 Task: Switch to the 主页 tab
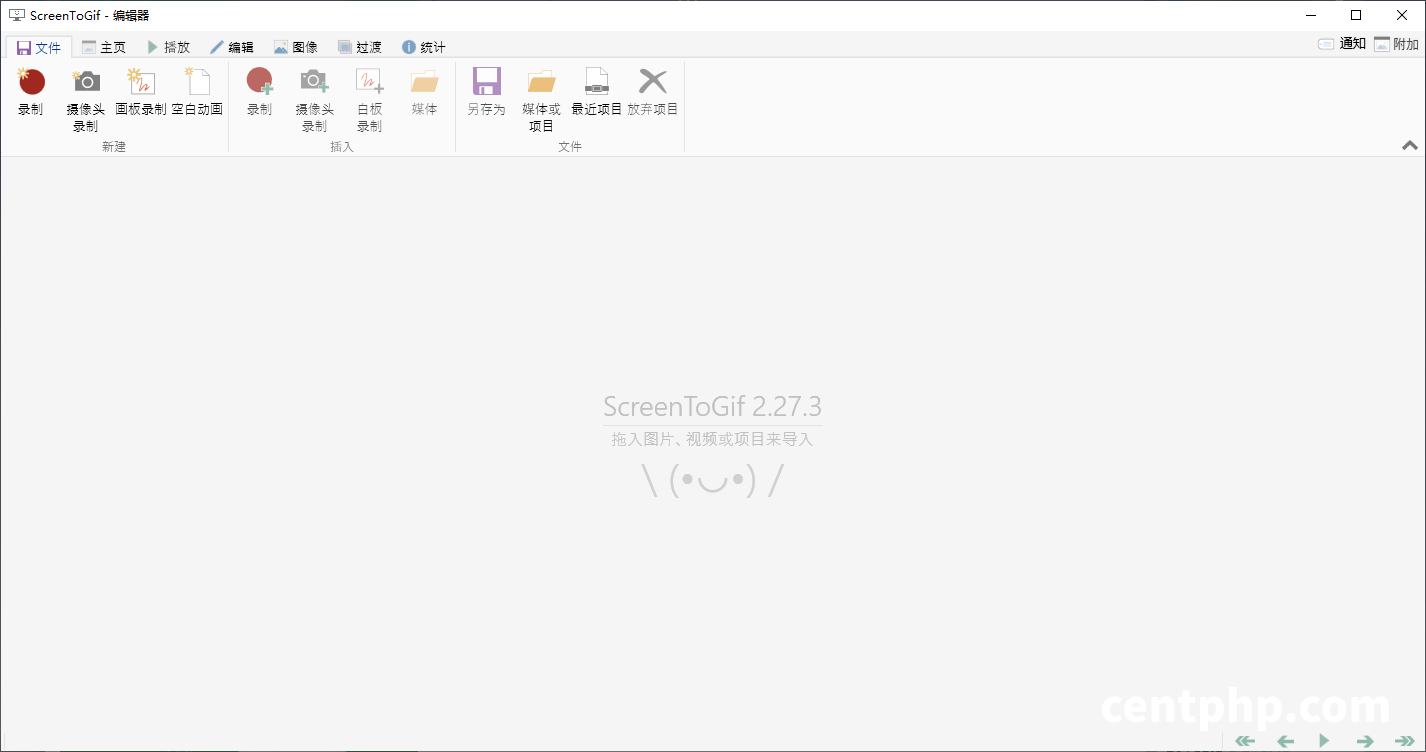pyautogui.click(x=104, y=47)
